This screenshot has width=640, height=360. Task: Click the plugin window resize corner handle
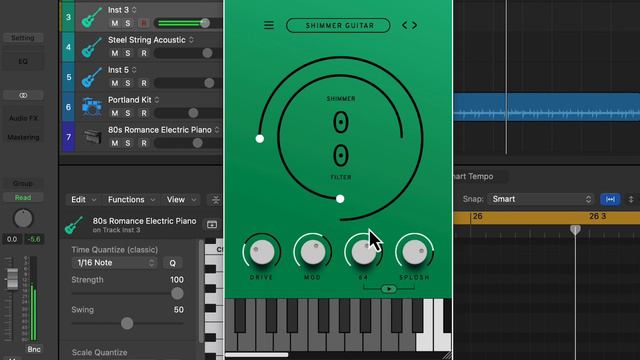click(447, 355)
